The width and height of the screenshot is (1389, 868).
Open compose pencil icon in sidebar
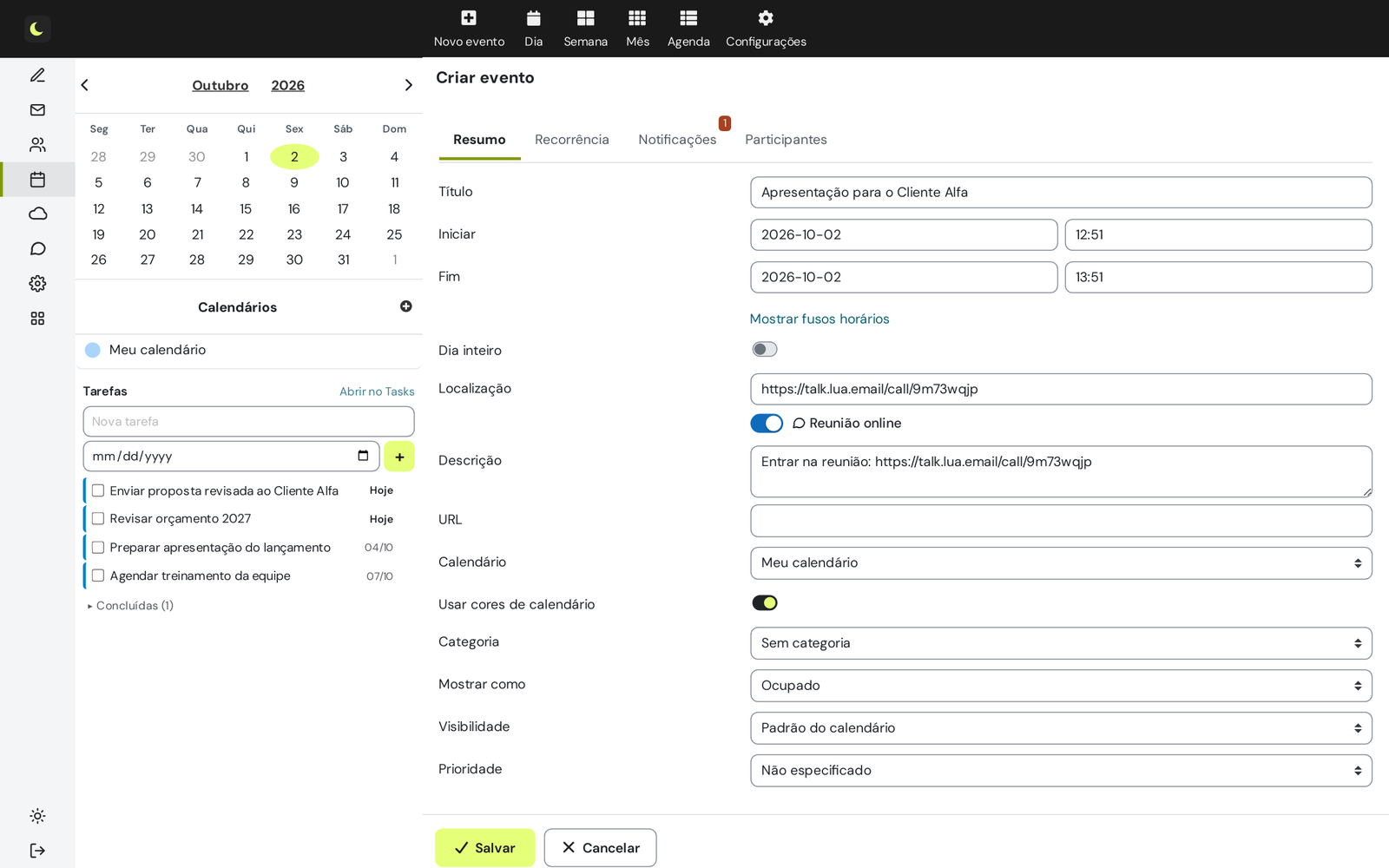[x=37, y=76]
